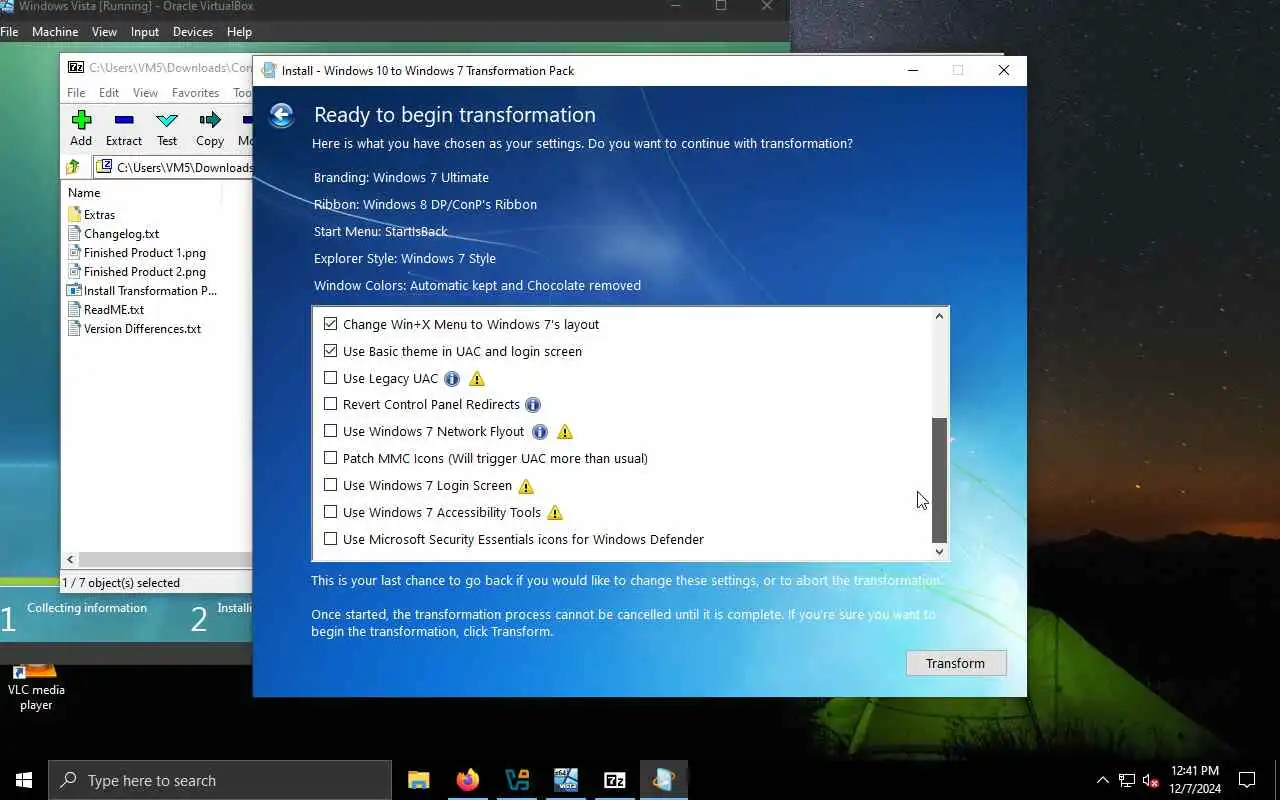Open the File menu in VirtualBox
The image size is (1280, 800).
point(10,32)
